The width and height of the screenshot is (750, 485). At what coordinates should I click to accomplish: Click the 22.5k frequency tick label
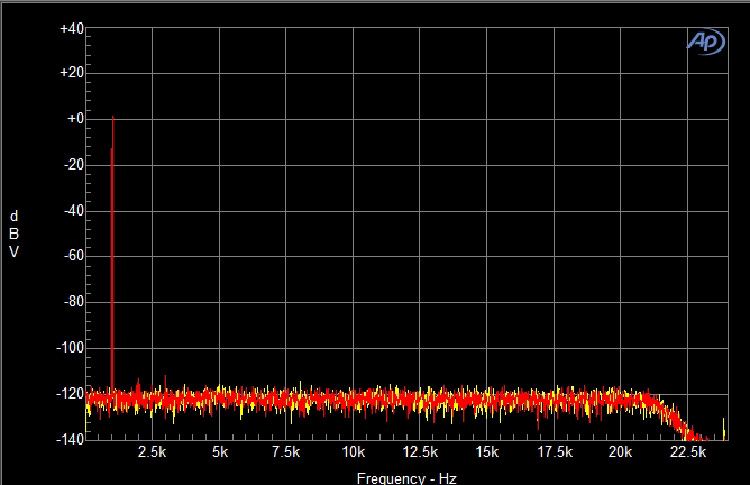[x=688, y=453]
